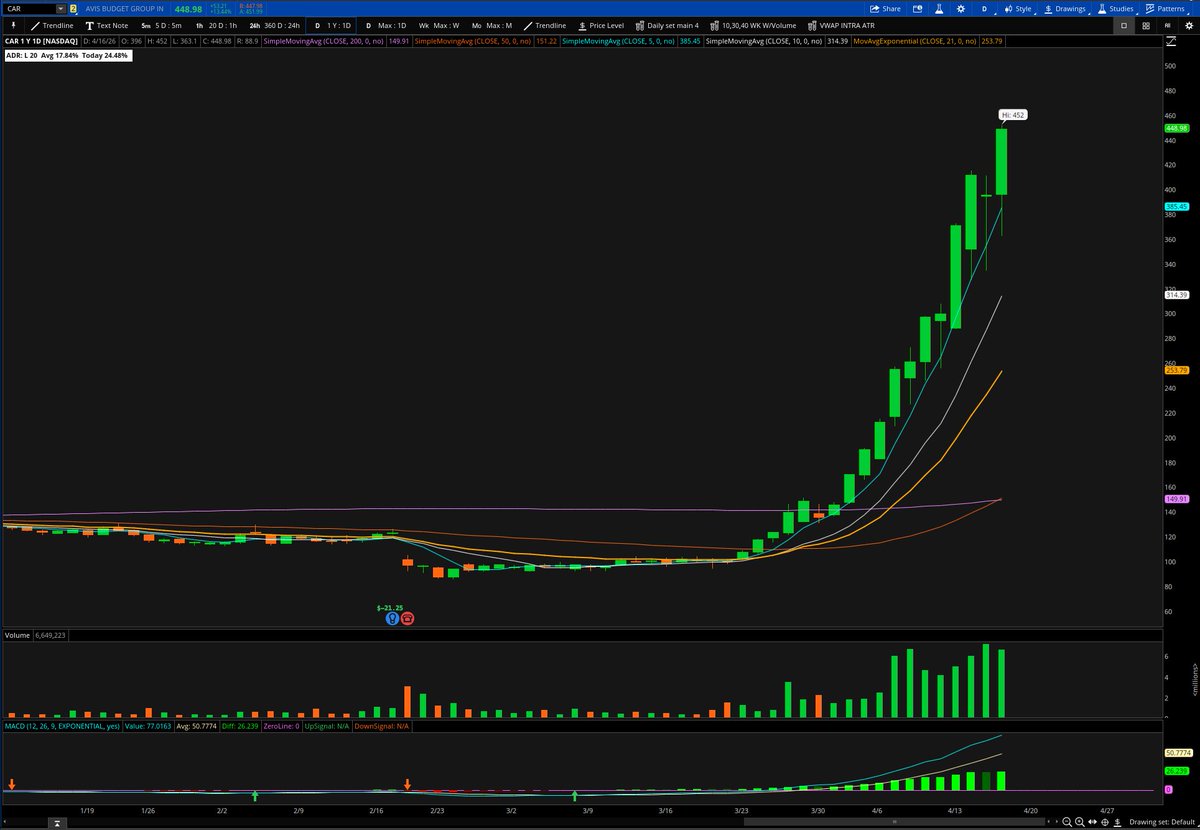Switch to the single-chart layout icon
This screenshot has width=1200, height=830.
(1124, 26)
